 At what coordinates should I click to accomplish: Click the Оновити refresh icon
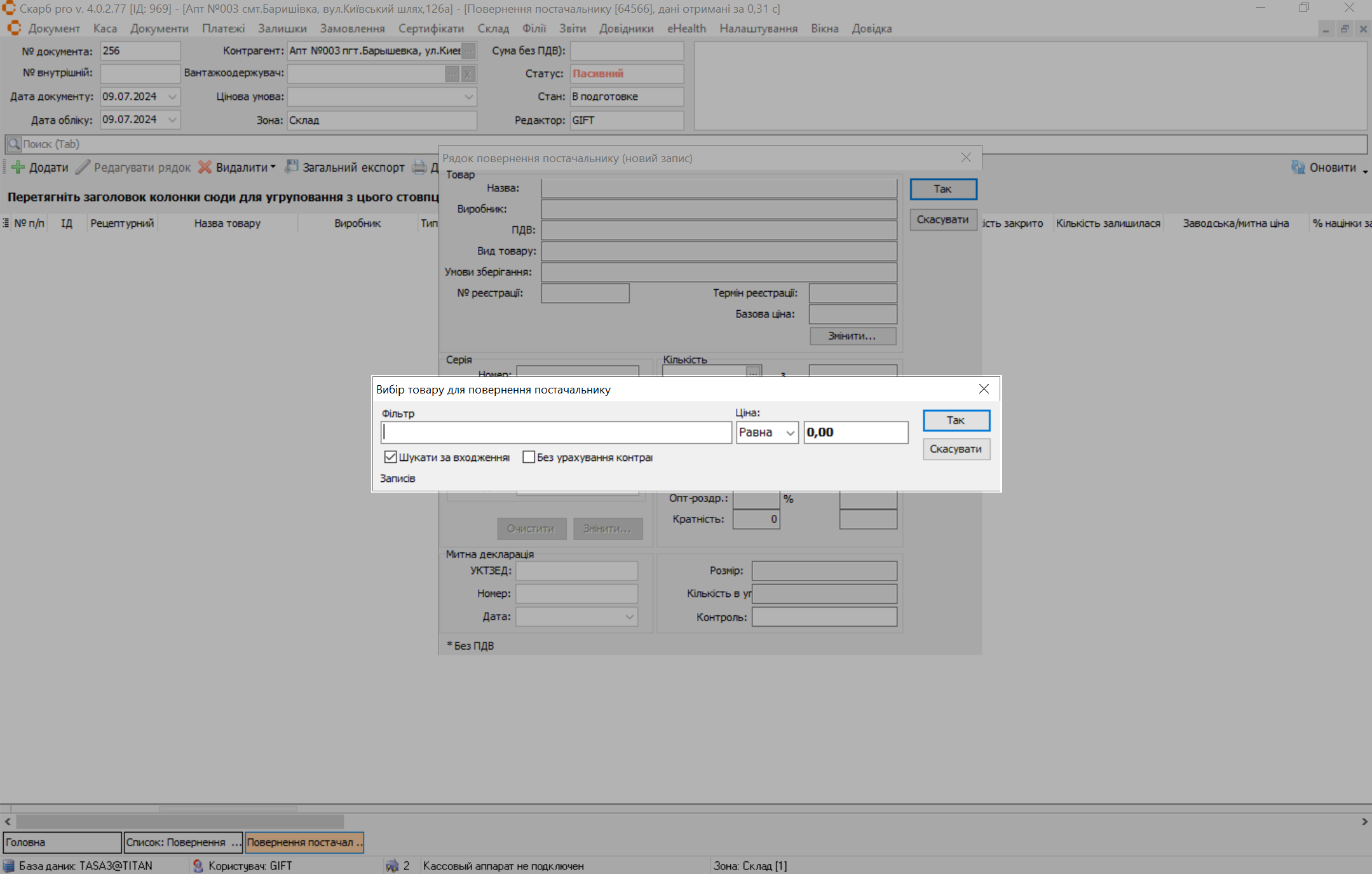click(1298, 167)
